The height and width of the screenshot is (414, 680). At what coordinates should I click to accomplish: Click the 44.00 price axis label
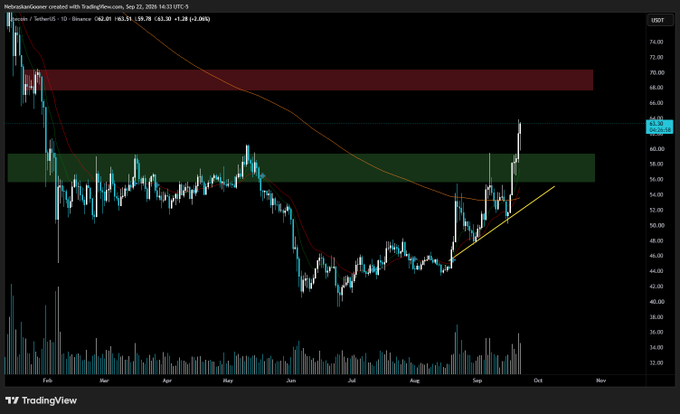656,271
